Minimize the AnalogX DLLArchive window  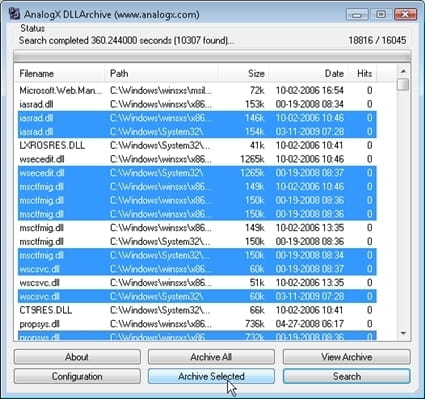coord(357,14)
